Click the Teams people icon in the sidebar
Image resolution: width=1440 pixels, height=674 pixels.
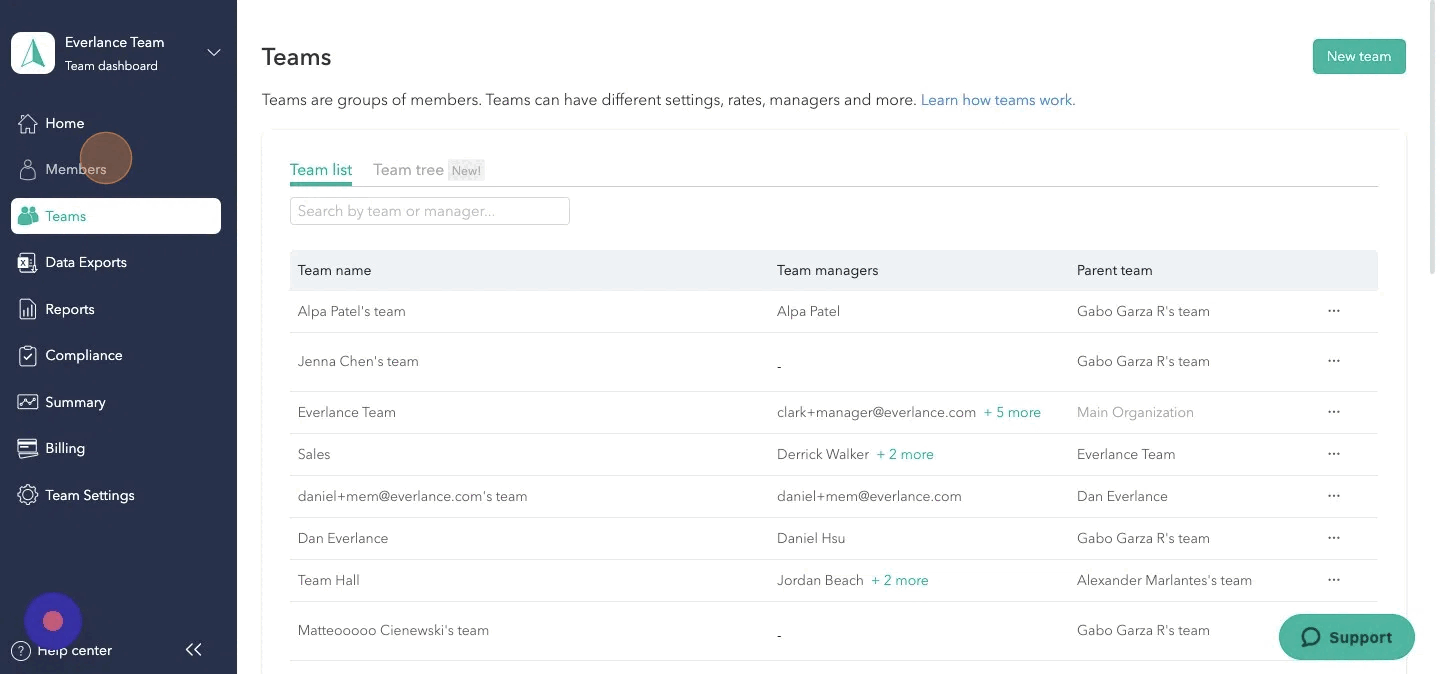click(x=28, y=216)
